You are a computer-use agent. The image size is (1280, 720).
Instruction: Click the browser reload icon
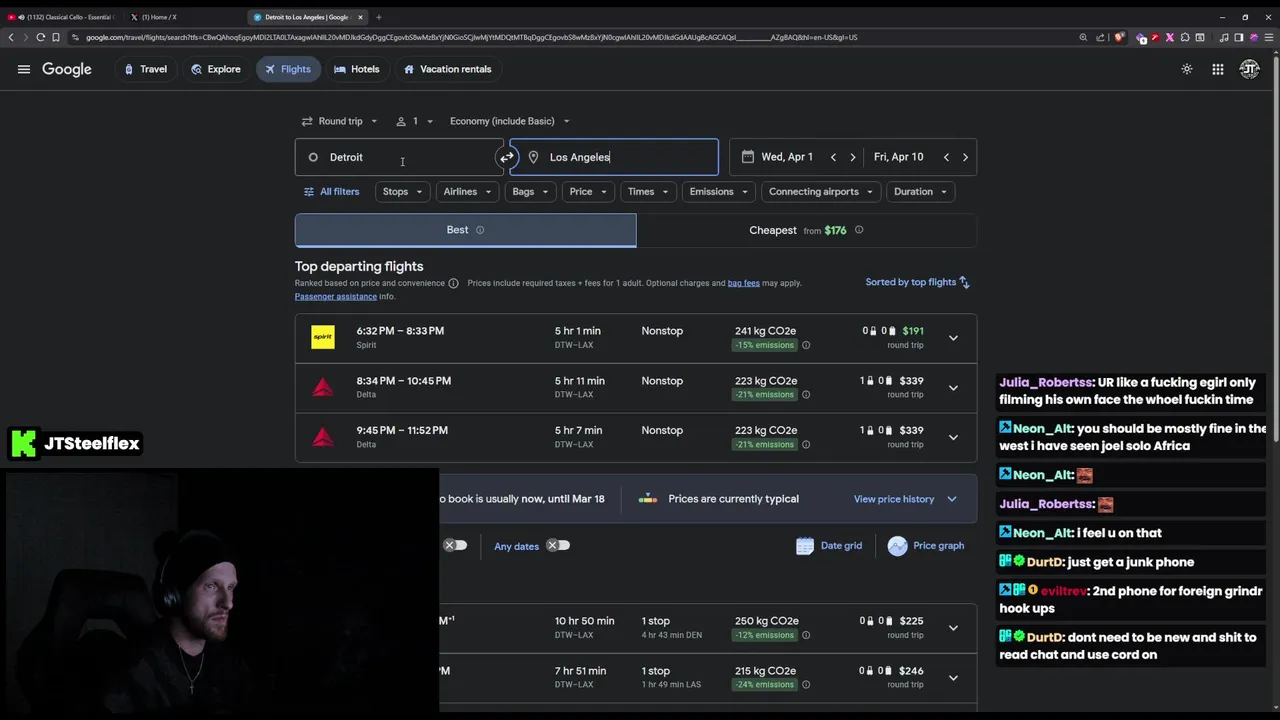(40, 37)
